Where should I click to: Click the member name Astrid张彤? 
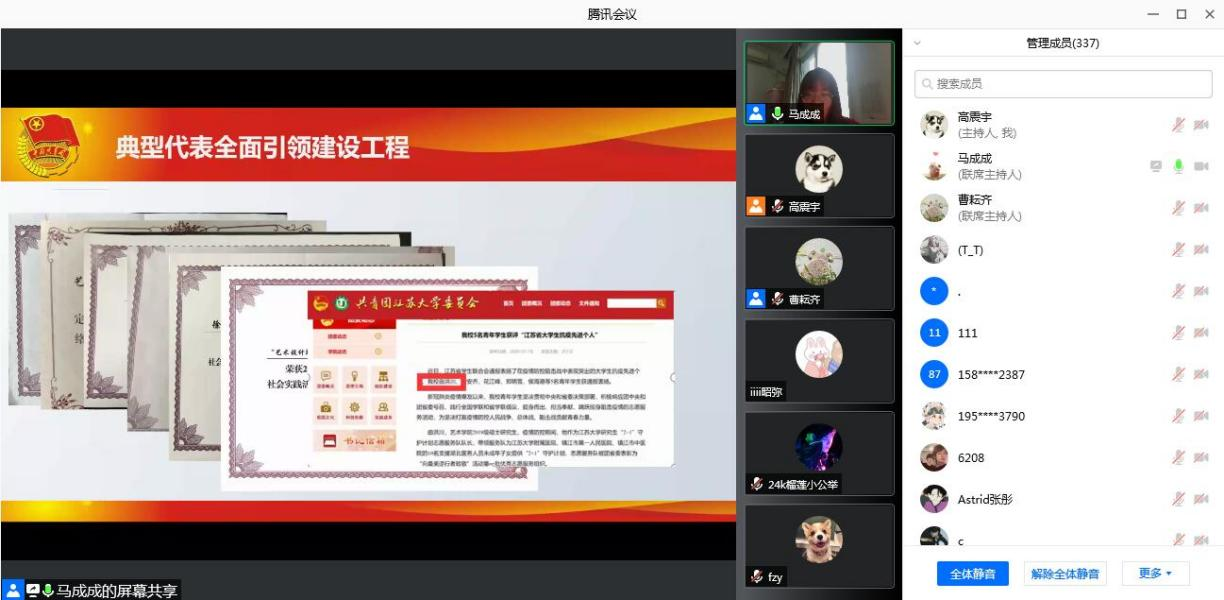click(x=985, y=500)
